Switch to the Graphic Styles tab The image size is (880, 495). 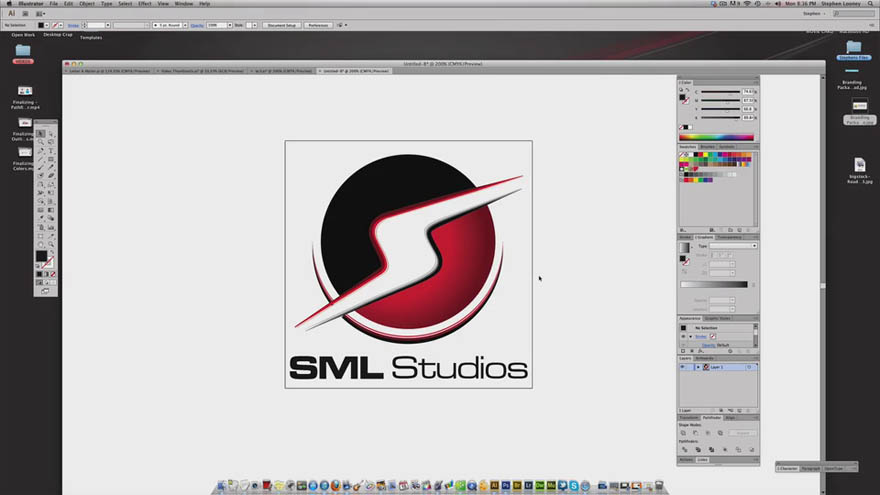pos(718,318)
